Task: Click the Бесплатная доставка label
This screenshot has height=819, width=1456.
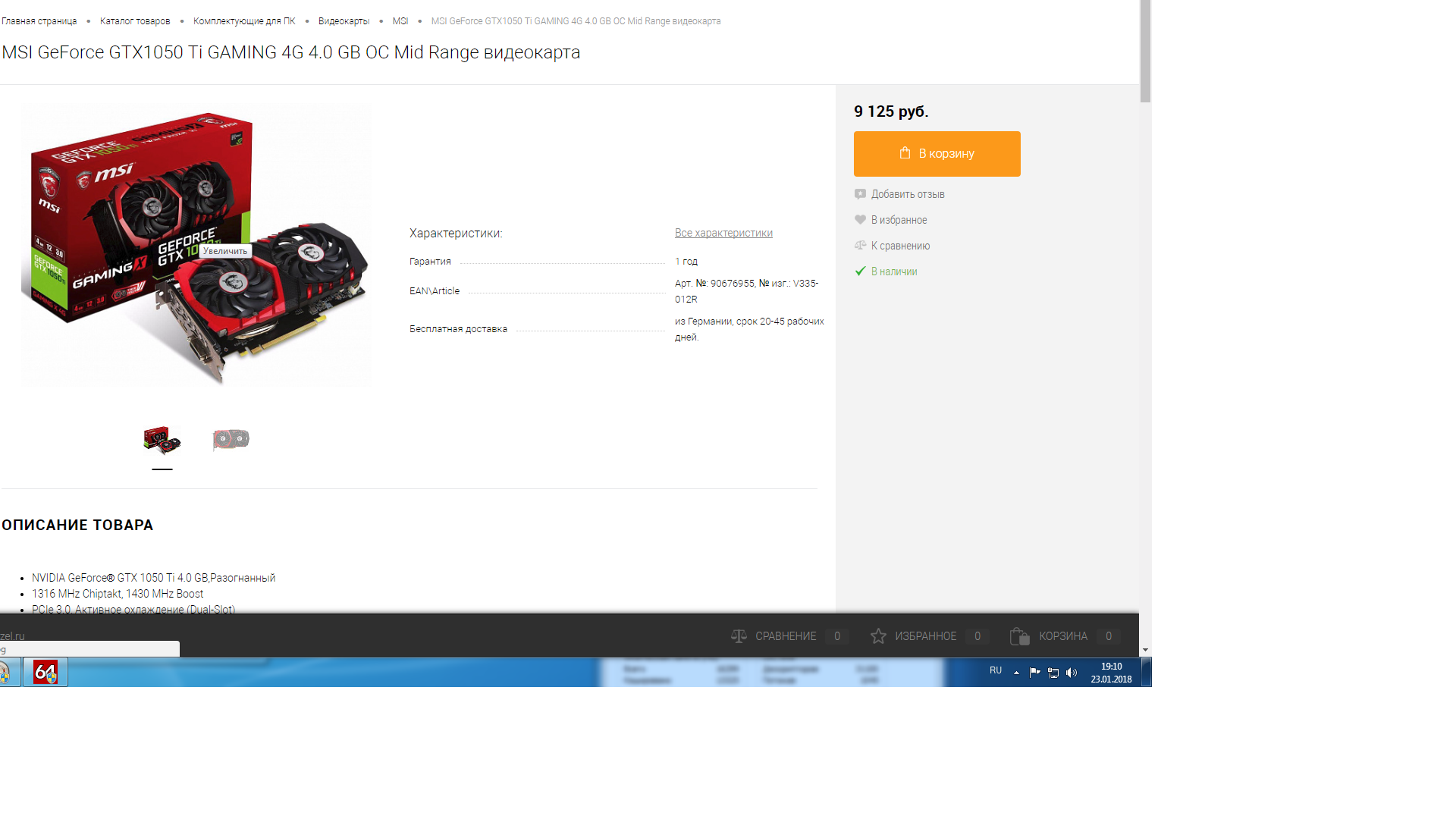Action: 458,329
